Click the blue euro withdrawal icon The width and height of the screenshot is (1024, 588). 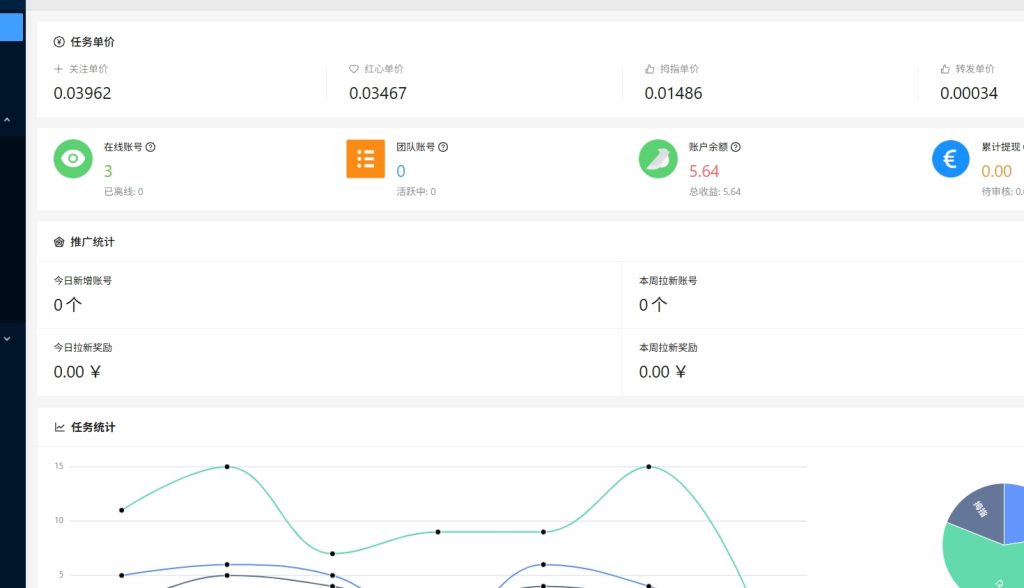(950, 159)
